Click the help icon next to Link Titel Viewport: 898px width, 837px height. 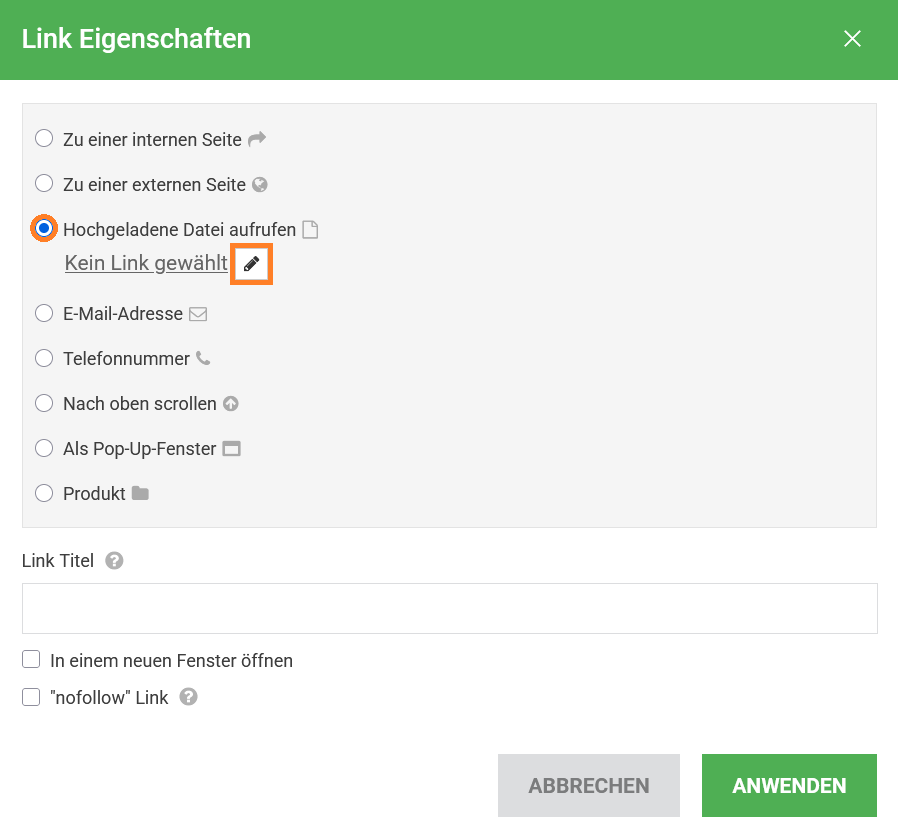pos(115,561)
